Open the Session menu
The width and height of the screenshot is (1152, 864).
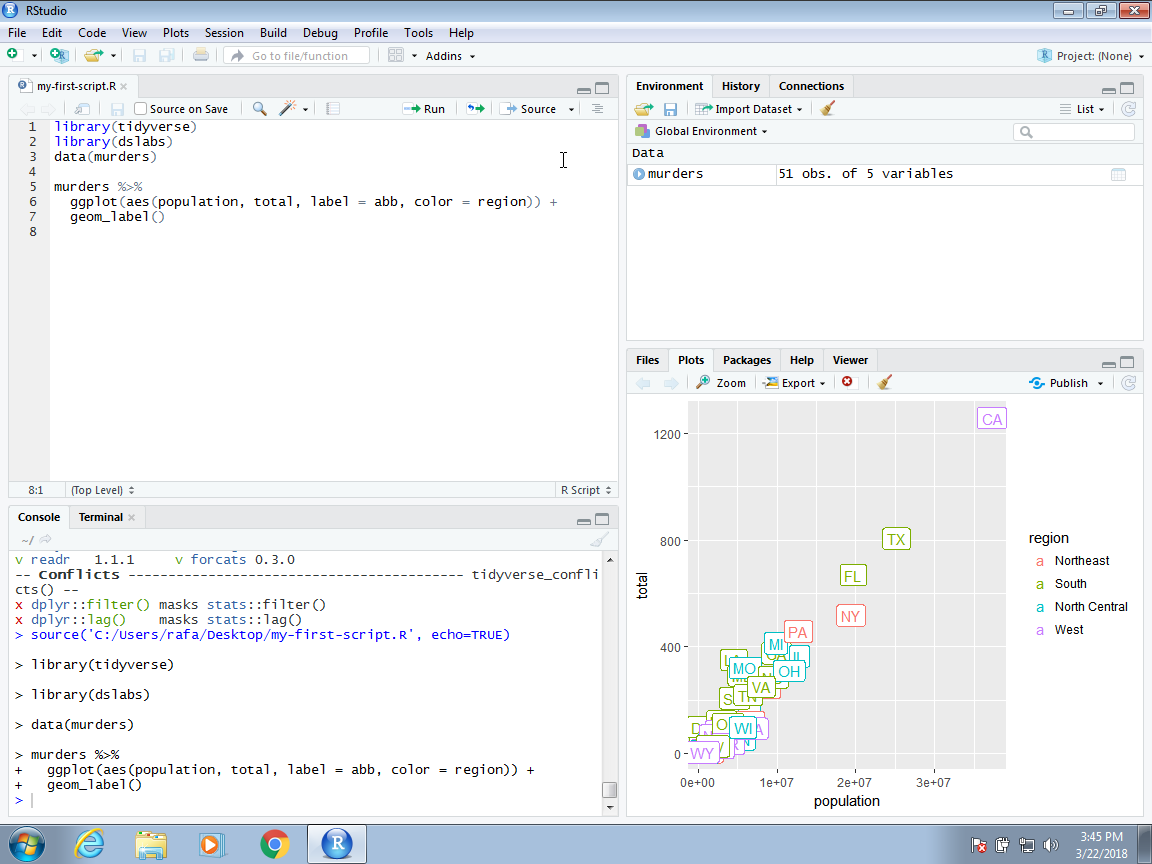coord(224,33)
